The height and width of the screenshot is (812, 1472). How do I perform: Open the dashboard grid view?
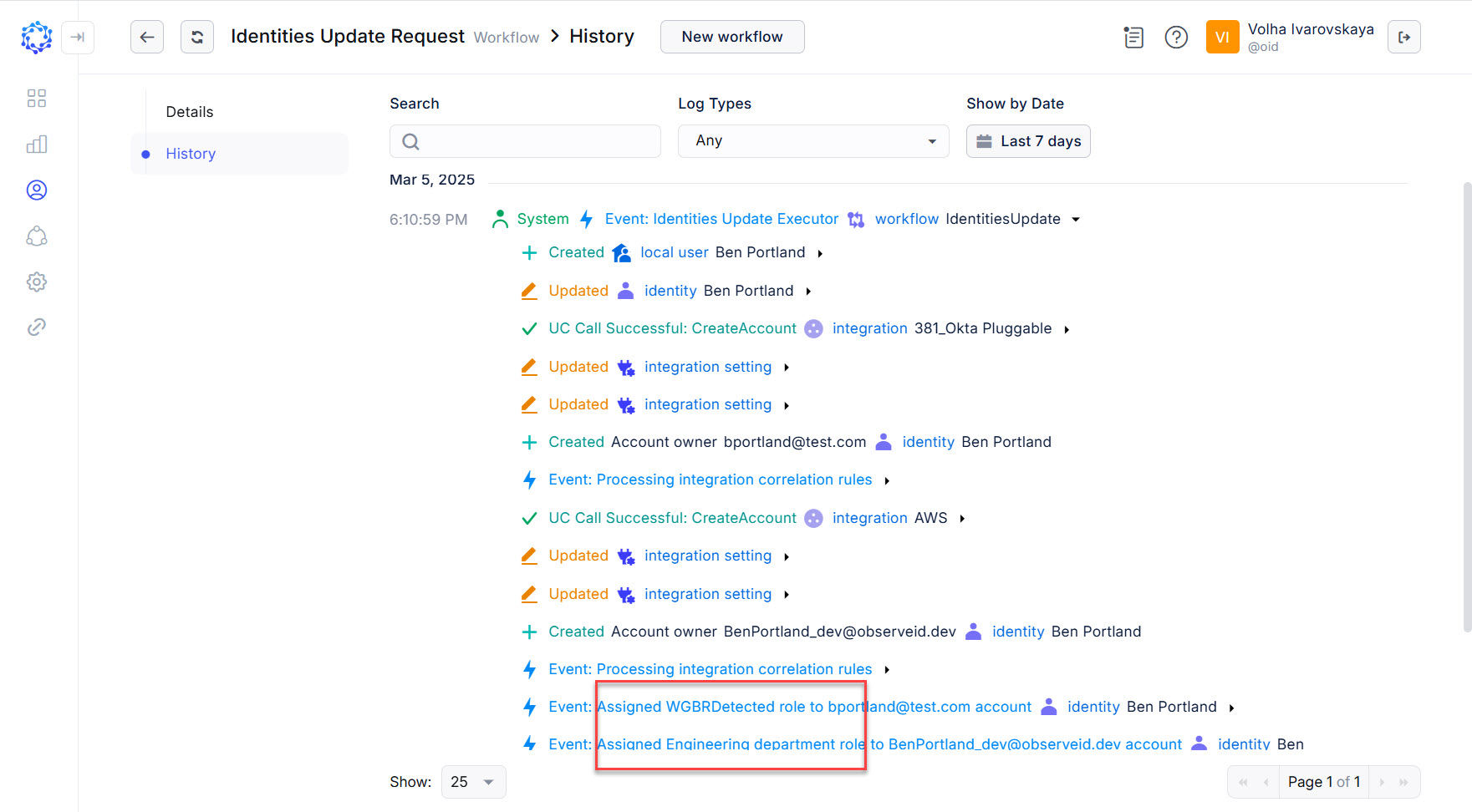point(37,98)
